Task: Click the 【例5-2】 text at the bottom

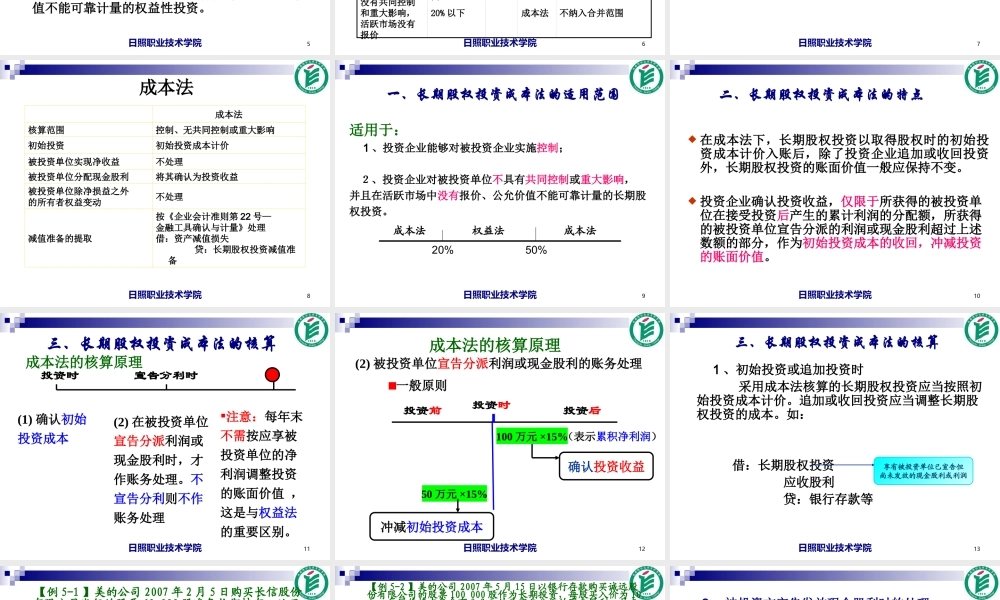Action: [392, 586]
